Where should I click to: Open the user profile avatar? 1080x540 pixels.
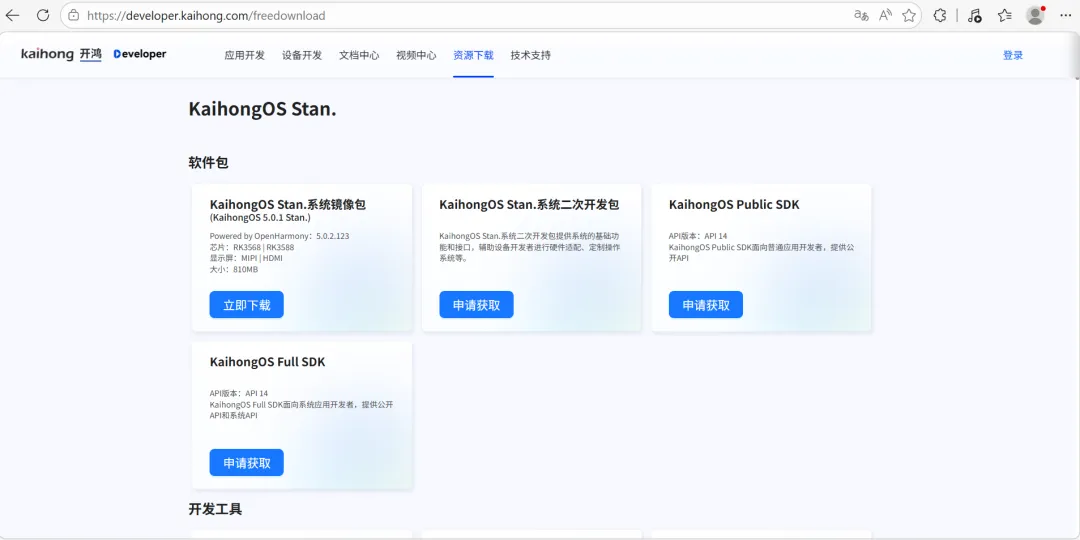coord(1035,15)
